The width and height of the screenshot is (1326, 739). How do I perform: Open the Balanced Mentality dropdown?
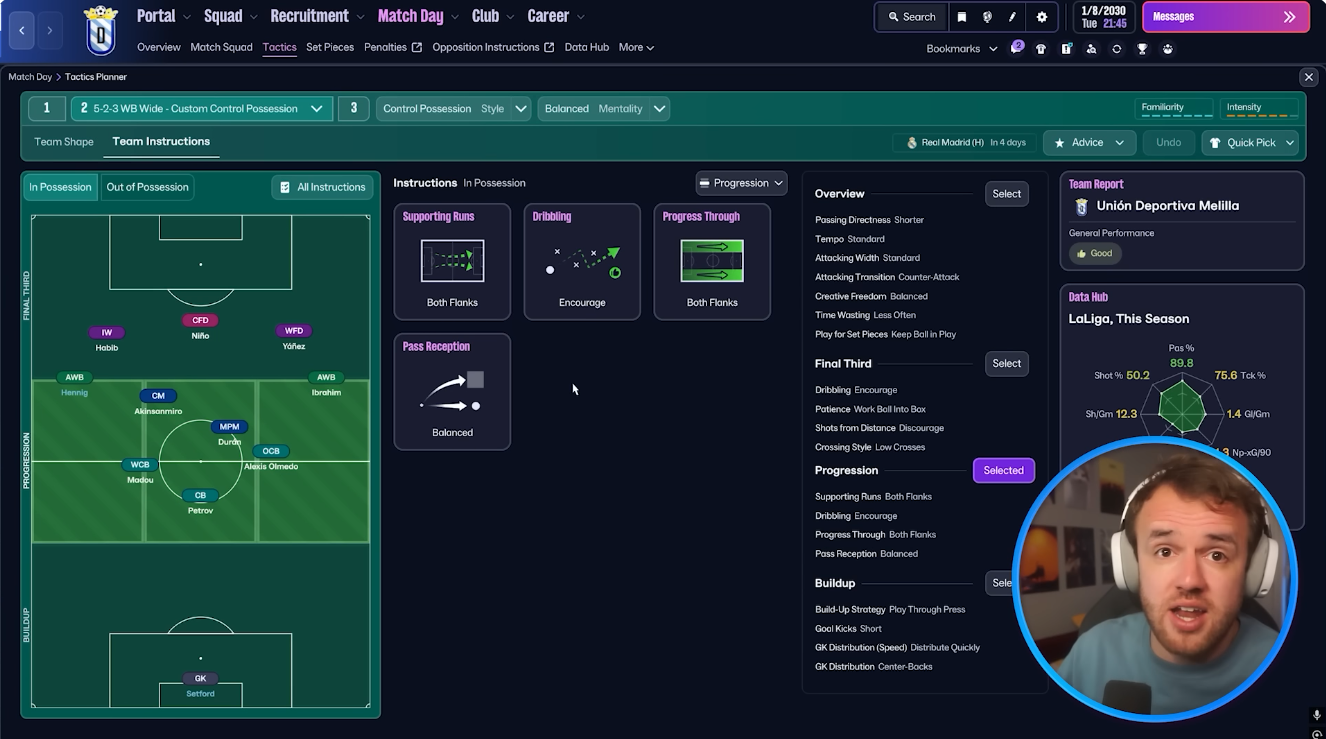(604, 109)
